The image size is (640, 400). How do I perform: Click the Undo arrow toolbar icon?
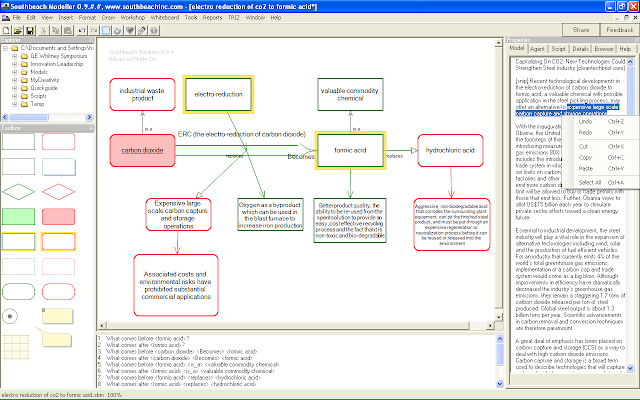tap(82, 31)
